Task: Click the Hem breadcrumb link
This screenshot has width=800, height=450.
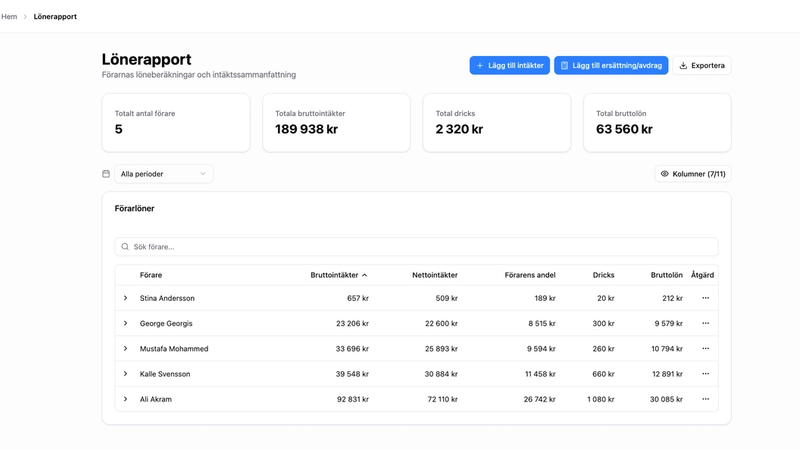Action: 9,16
